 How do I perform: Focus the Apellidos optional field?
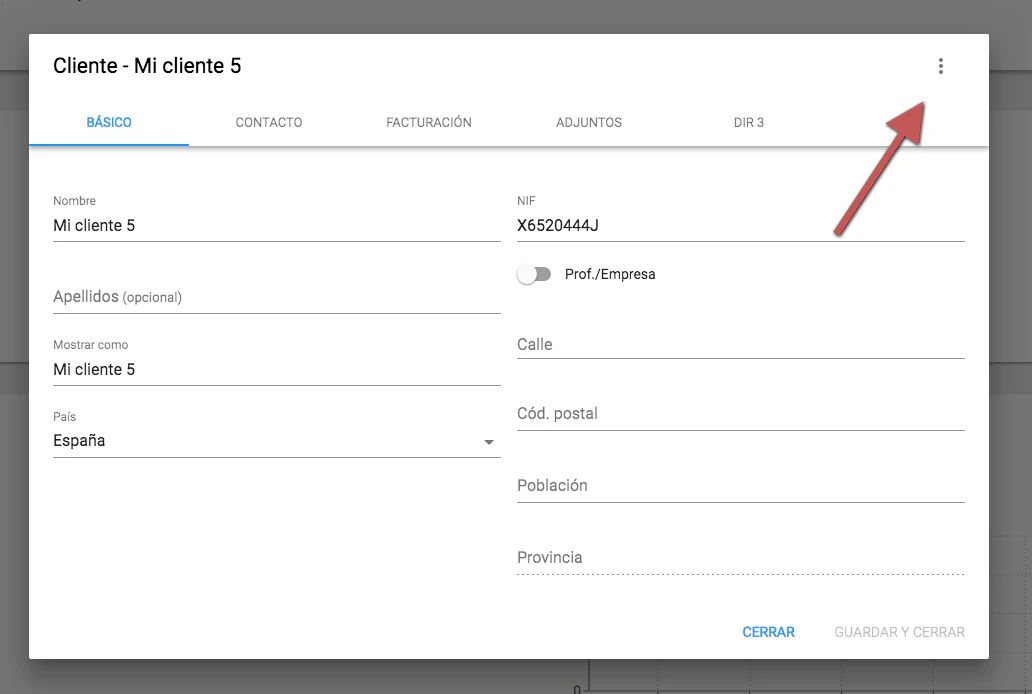(x=276, y=297)
